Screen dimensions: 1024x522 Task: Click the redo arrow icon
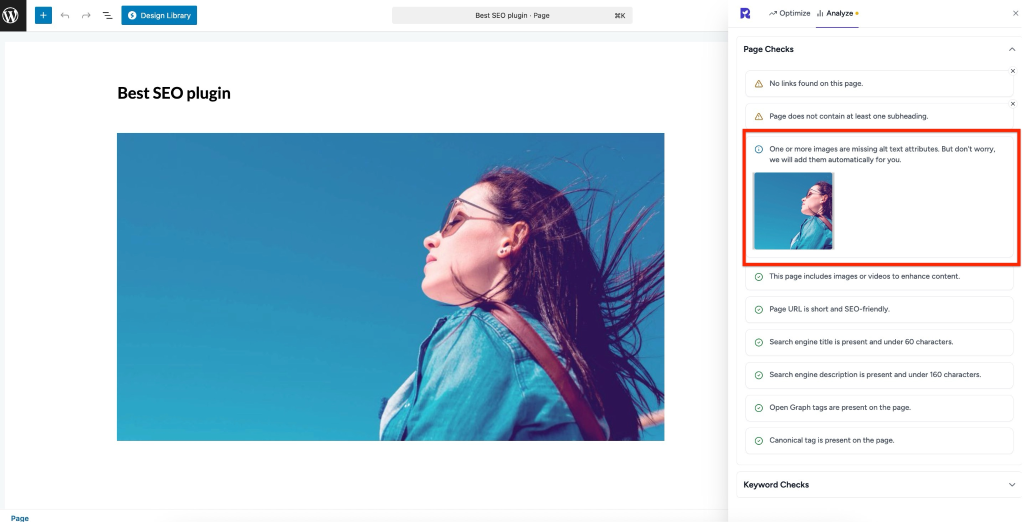click(86, 15)
